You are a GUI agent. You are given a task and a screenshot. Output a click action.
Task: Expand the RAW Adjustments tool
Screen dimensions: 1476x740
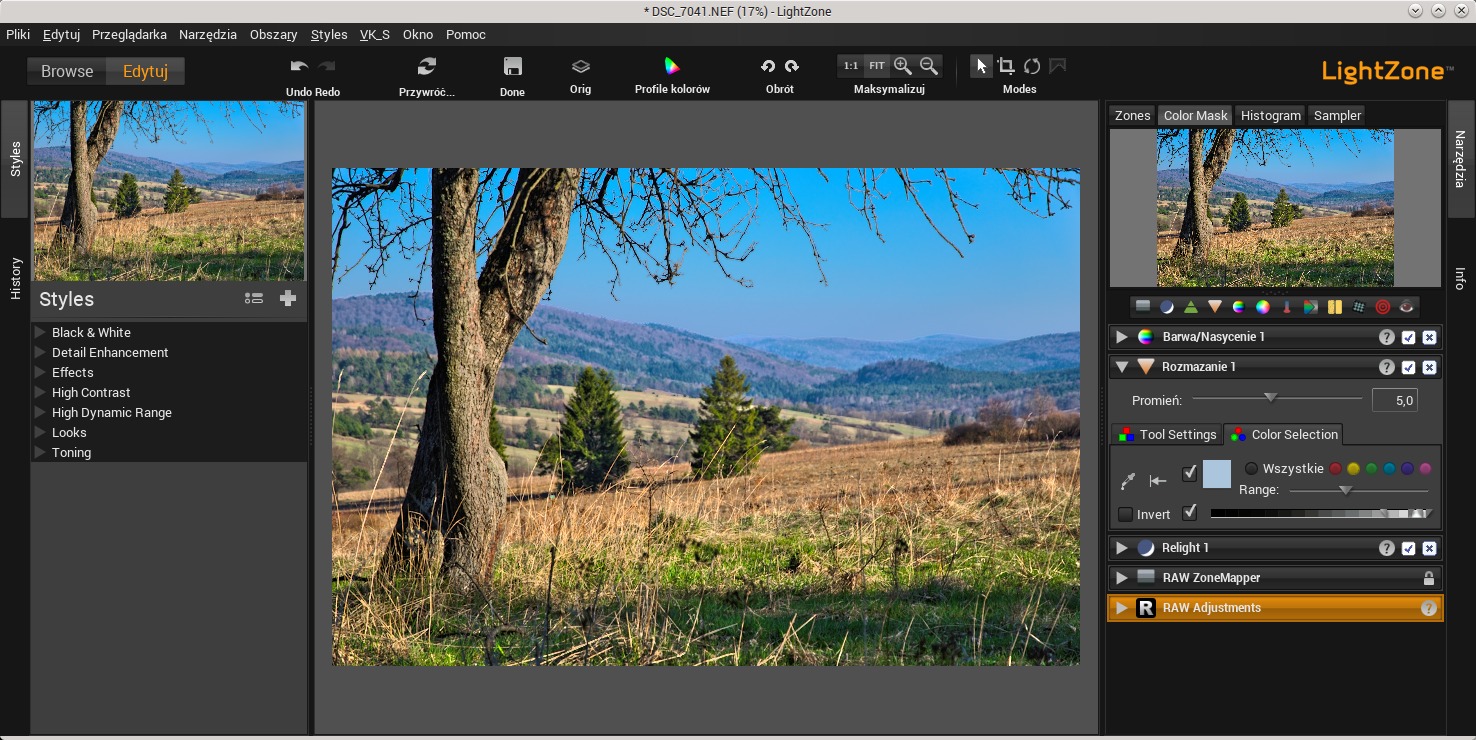[x=1122, y=608]
